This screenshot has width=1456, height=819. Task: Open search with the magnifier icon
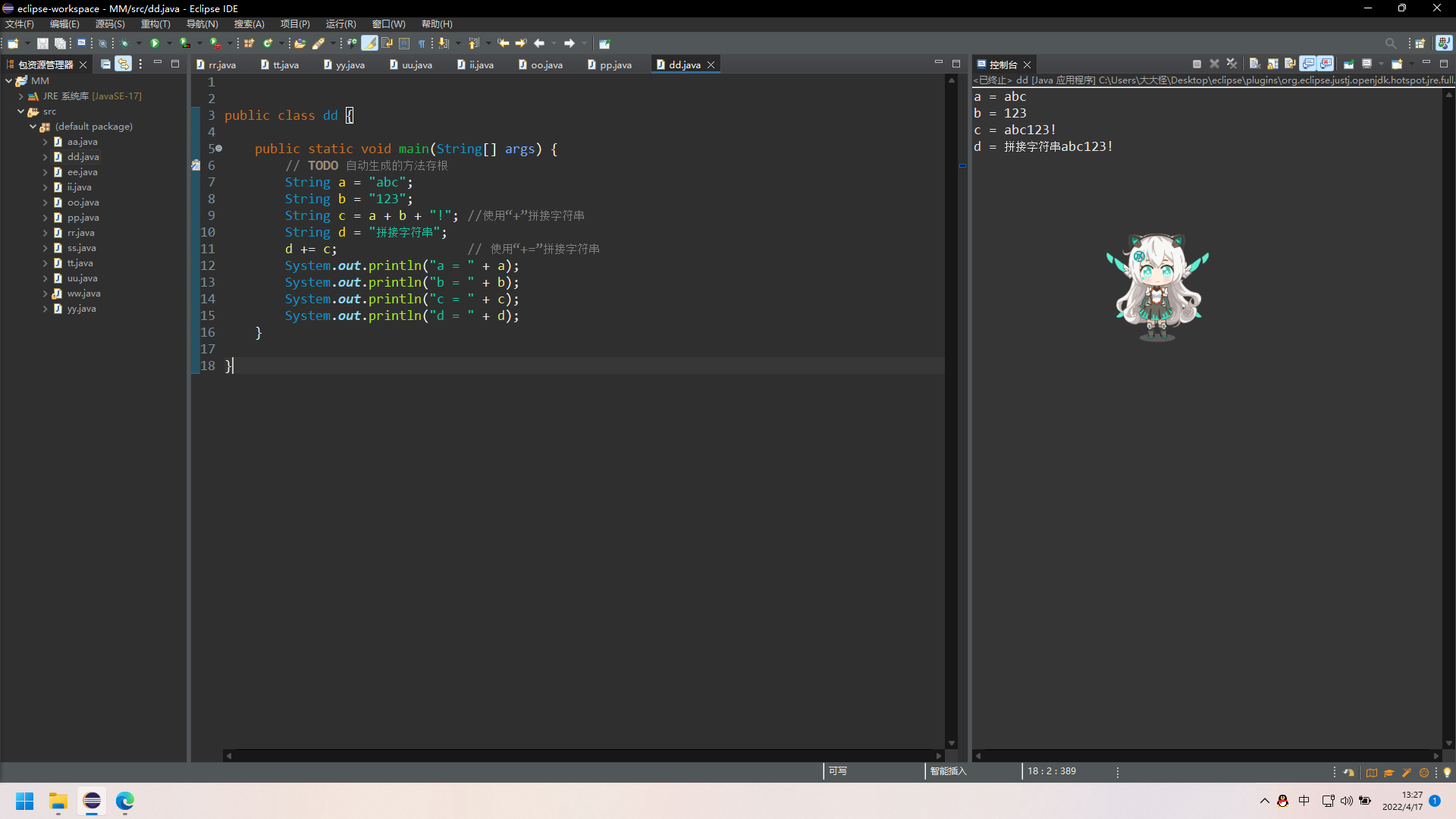[x=1392, y=43]
